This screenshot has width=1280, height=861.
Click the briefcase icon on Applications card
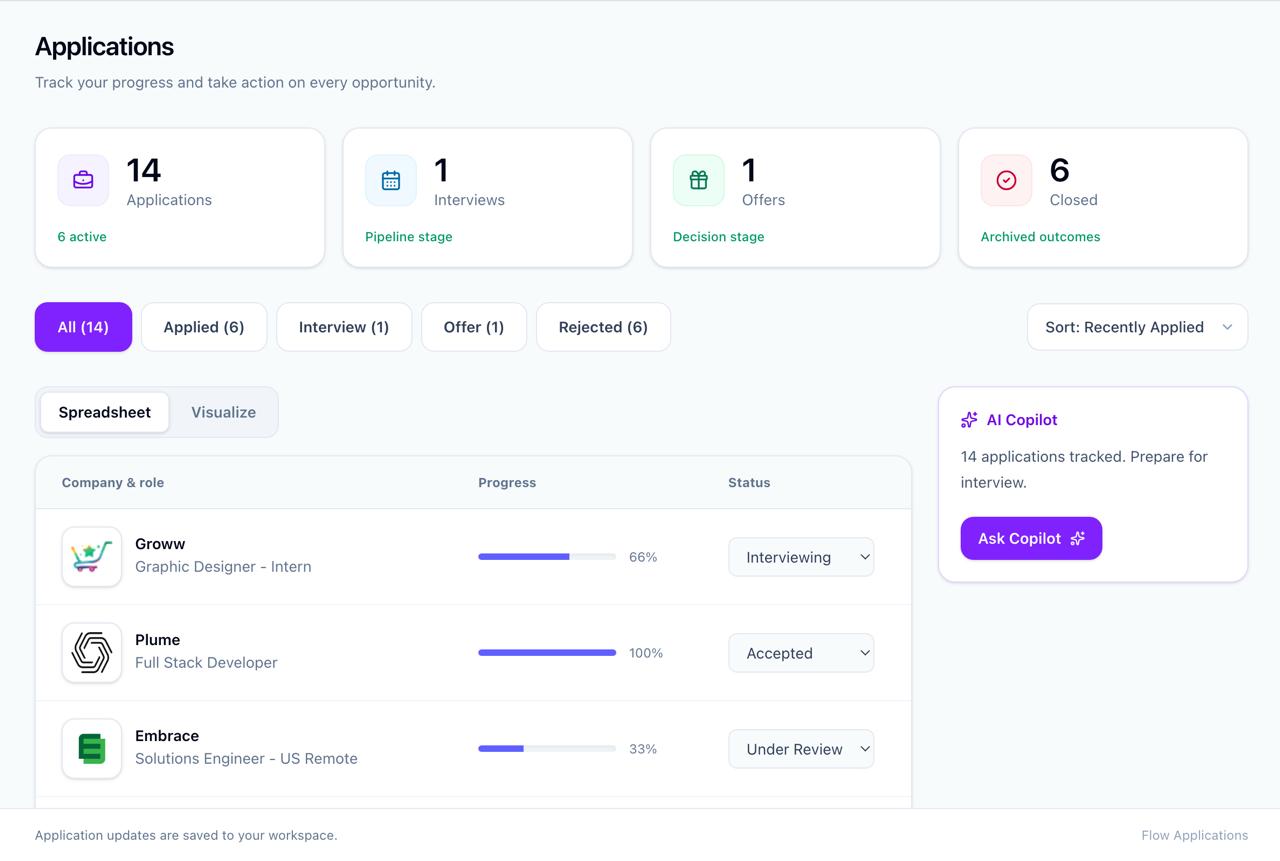coord(83,180)
